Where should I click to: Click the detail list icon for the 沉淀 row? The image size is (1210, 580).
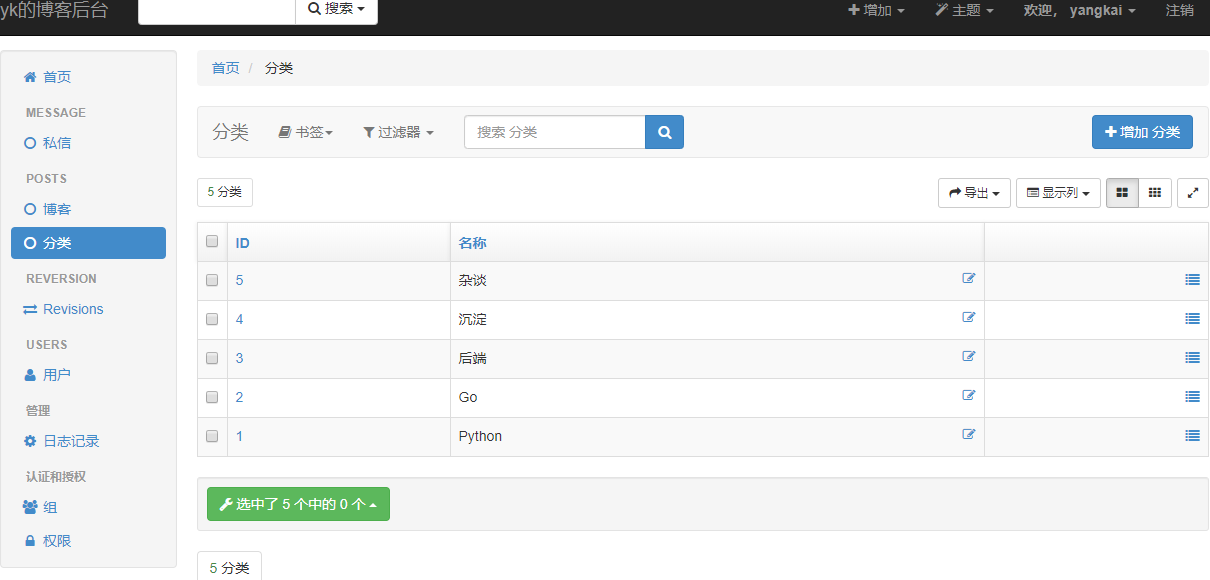[1192, 319]
